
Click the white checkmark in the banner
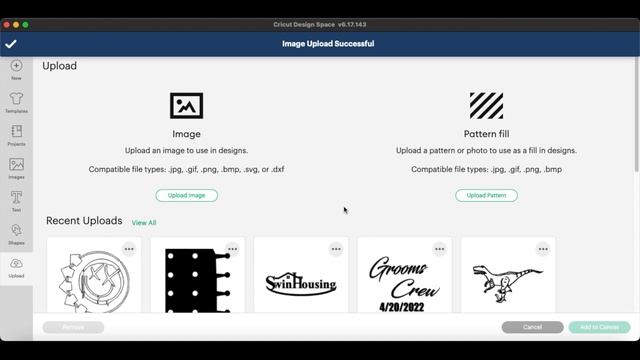11,44
